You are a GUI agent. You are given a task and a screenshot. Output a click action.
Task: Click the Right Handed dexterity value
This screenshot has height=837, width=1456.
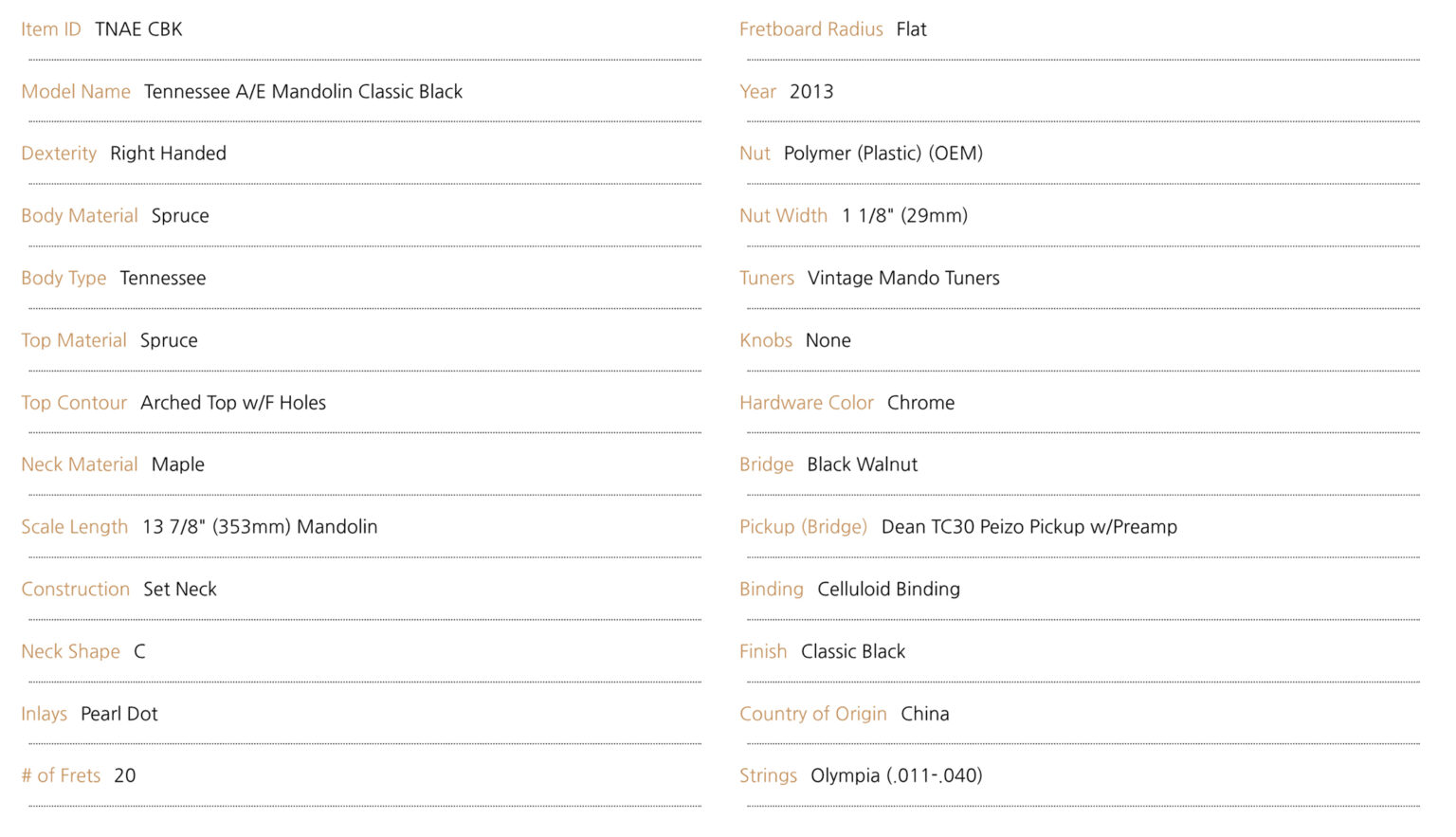tap(168, 154)
